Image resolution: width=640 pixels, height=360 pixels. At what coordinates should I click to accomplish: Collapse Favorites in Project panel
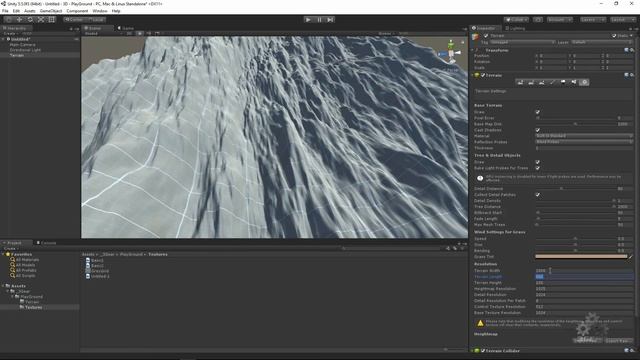click(4, 254)
